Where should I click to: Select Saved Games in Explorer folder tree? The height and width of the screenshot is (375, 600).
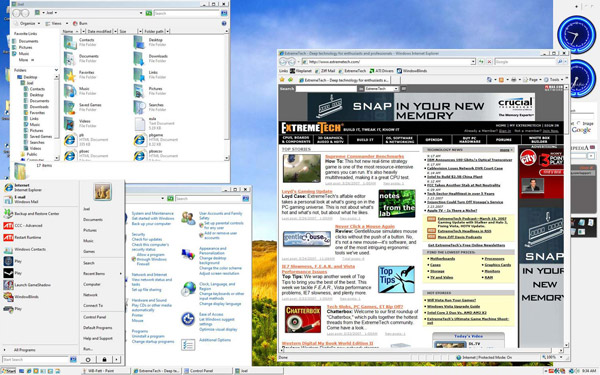coord(41,136)
